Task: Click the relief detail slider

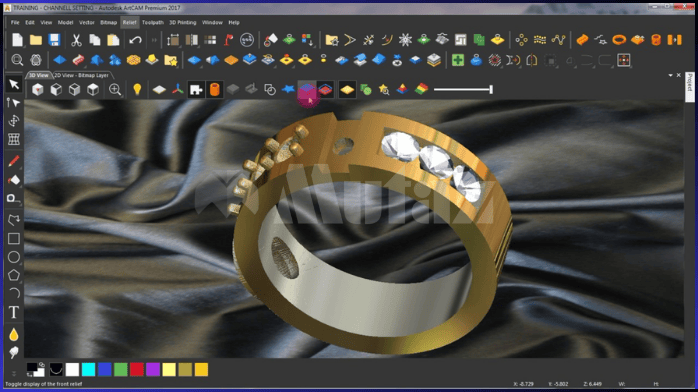Action: pyautogui.click(x=463, y=89)
